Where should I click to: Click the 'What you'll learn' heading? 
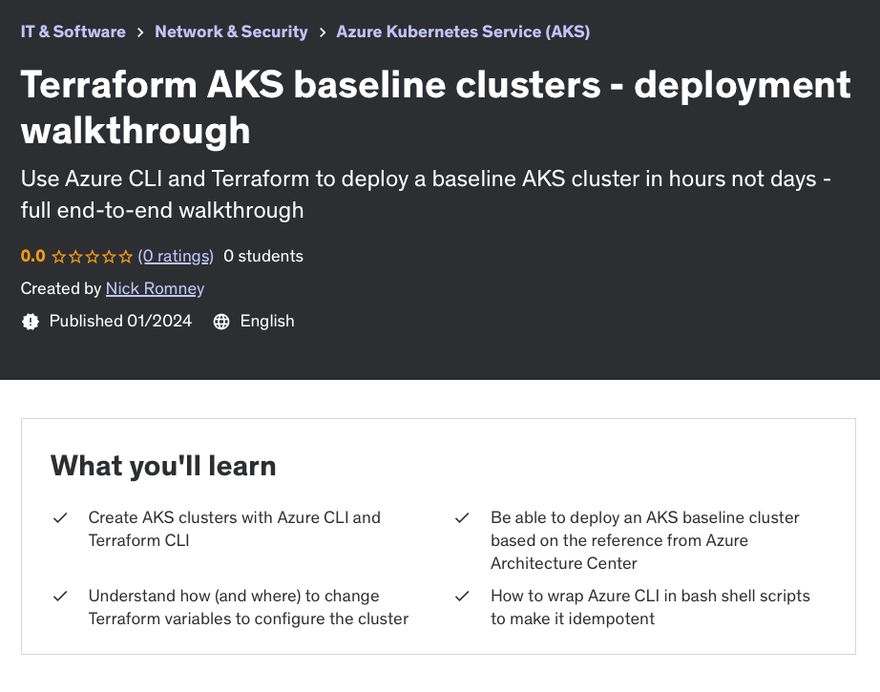(163, 465)
